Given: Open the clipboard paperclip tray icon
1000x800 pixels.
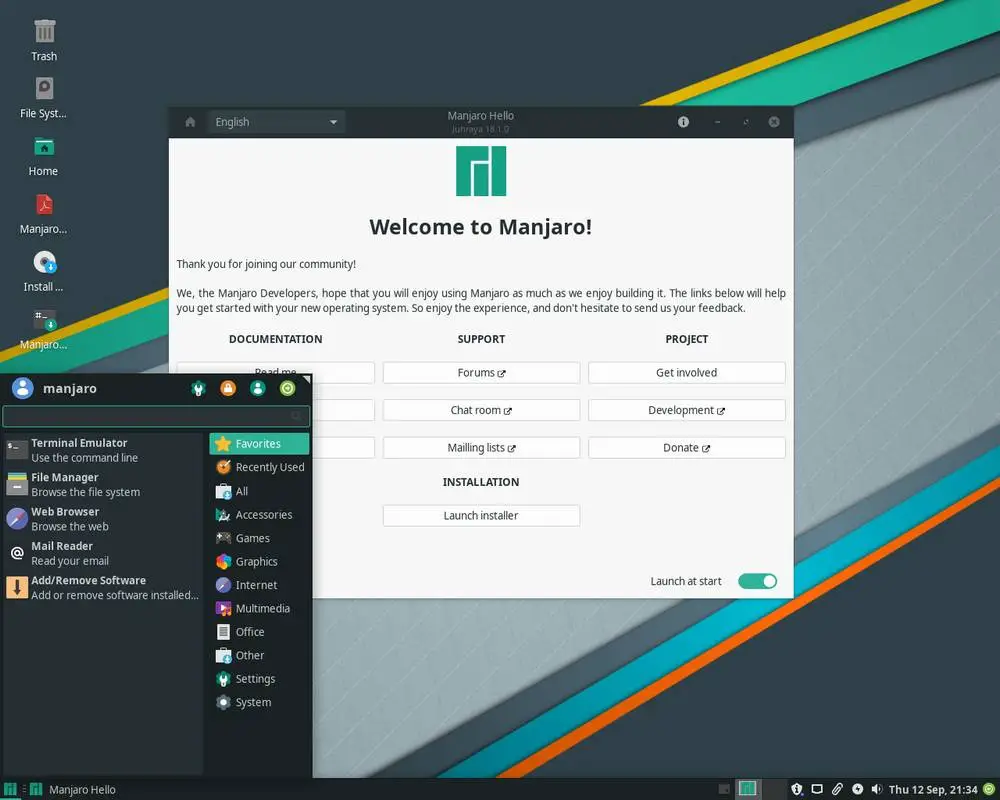Looking at the screenshot, I should point(837,789).
